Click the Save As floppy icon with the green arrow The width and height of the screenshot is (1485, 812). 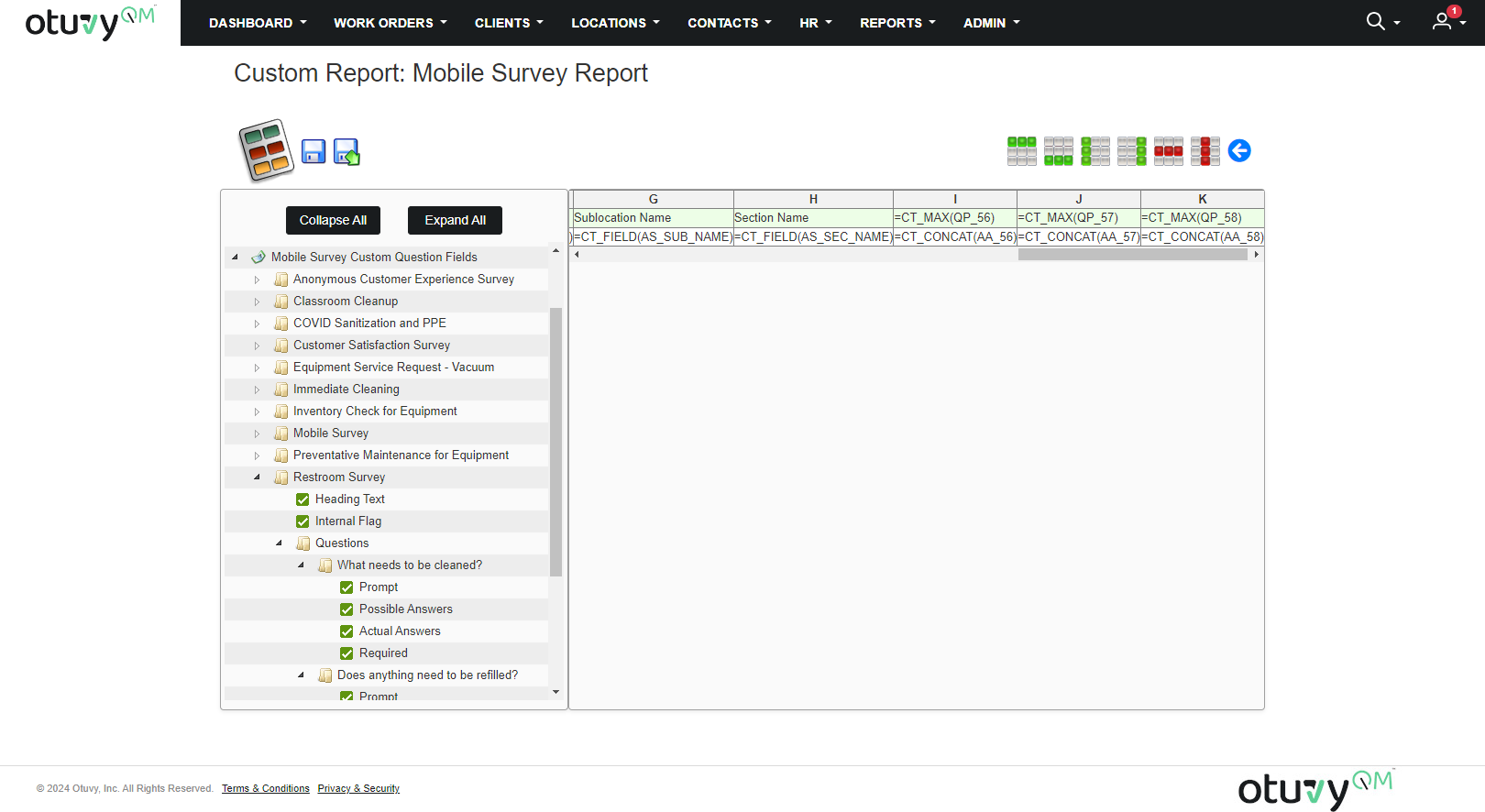click(x=346, y=152)
